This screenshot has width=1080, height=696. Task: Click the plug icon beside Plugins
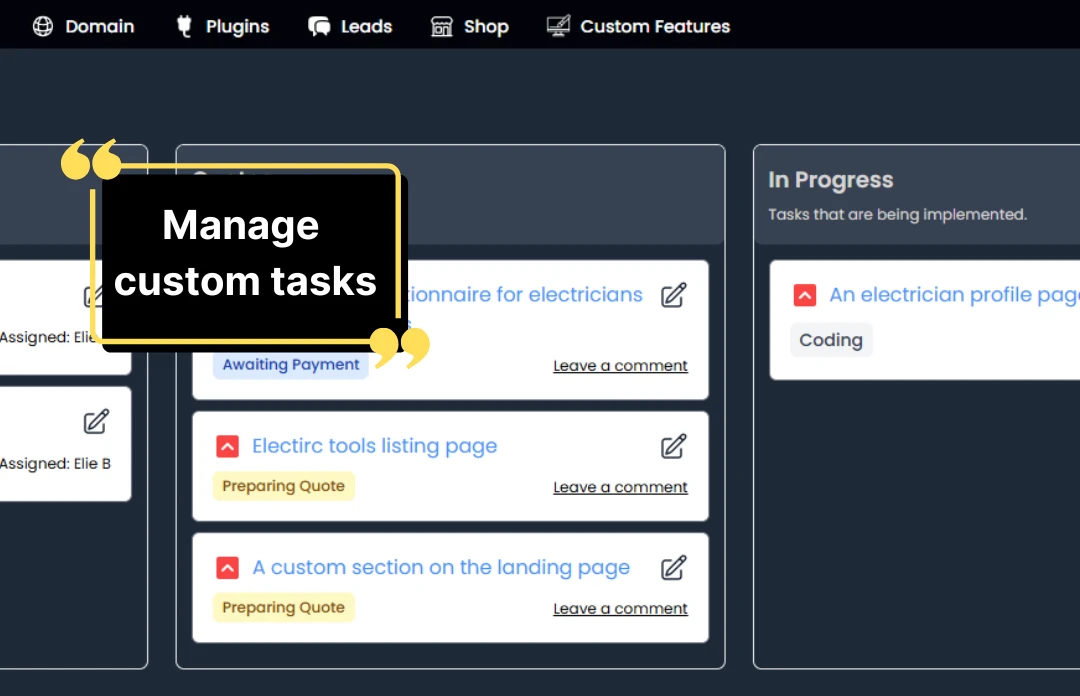[184, 26]
